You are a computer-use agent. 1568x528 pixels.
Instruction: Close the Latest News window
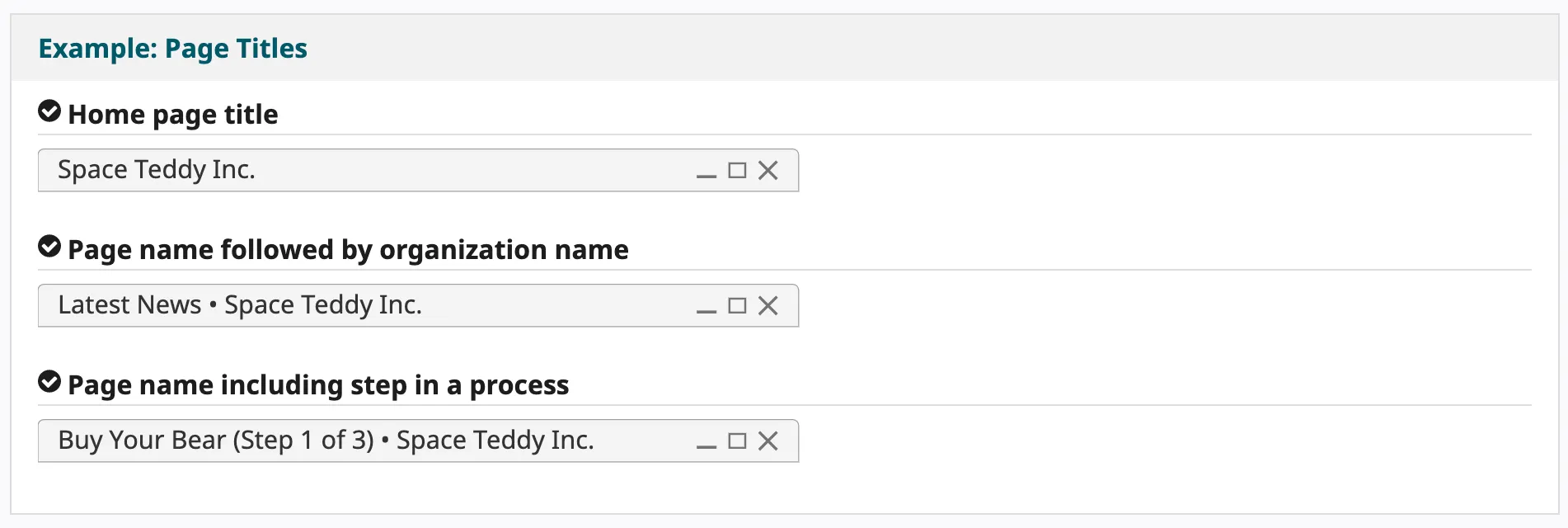pyautogui.click(x=768, y=306)
